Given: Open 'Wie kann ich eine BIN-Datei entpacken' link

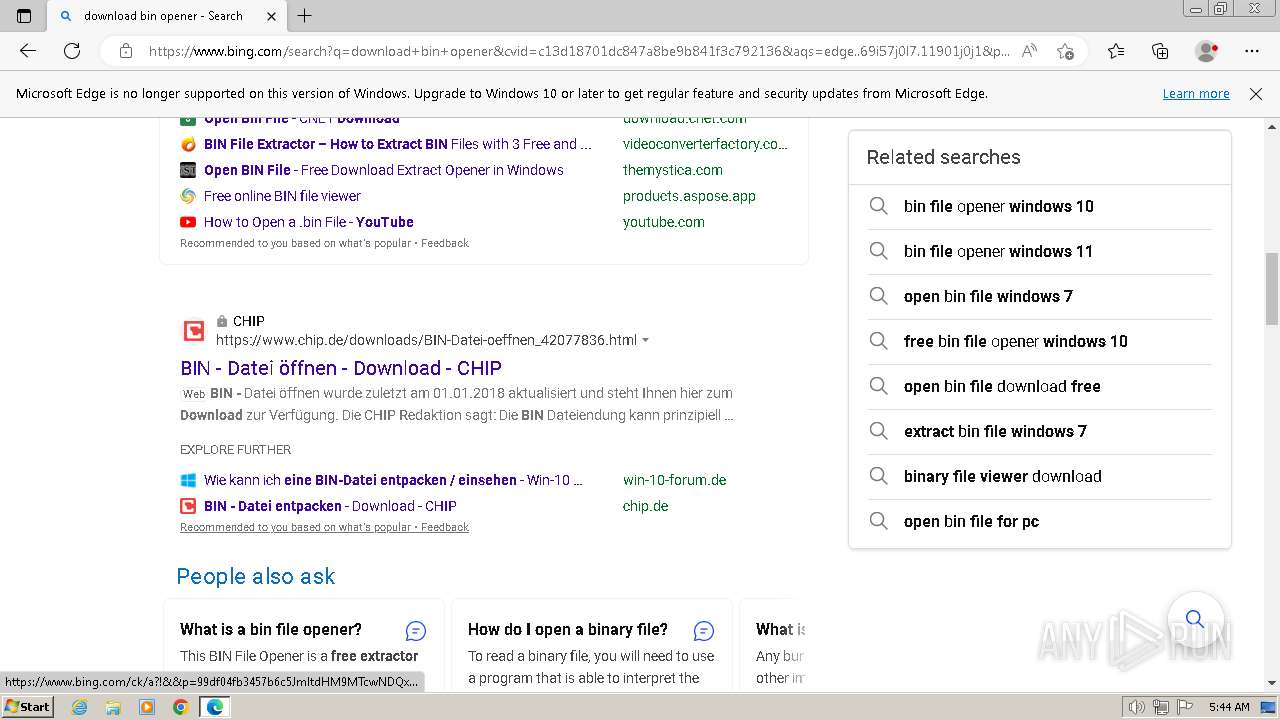Looking at the screenshot, I should click(x=393, y=480).
